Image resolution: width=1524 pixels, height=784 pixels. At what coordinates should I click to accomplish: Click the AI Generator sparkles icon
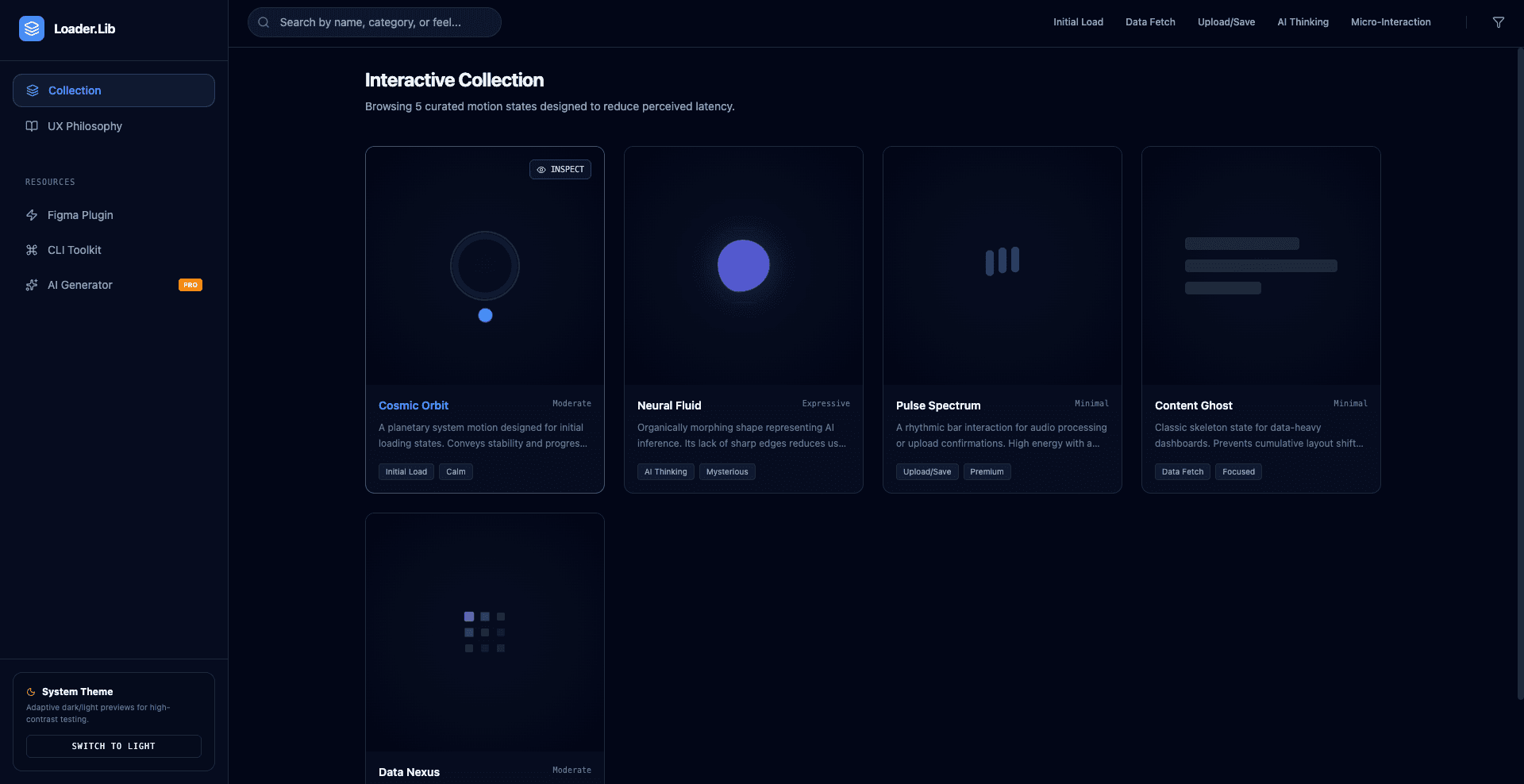point(32,285)
